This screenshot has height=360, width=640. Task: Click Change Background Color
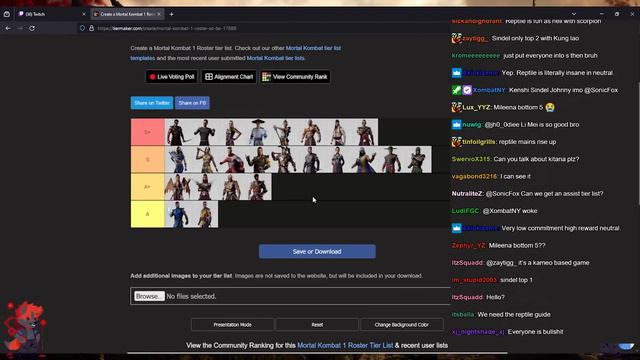click(402, 324)
